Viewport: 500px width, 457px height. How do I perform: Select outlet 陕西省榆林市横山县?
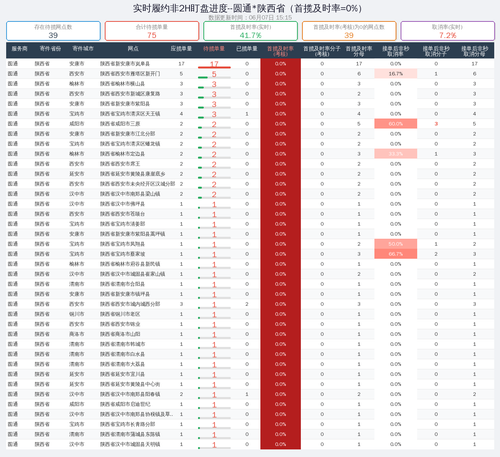tap(122, 84)
